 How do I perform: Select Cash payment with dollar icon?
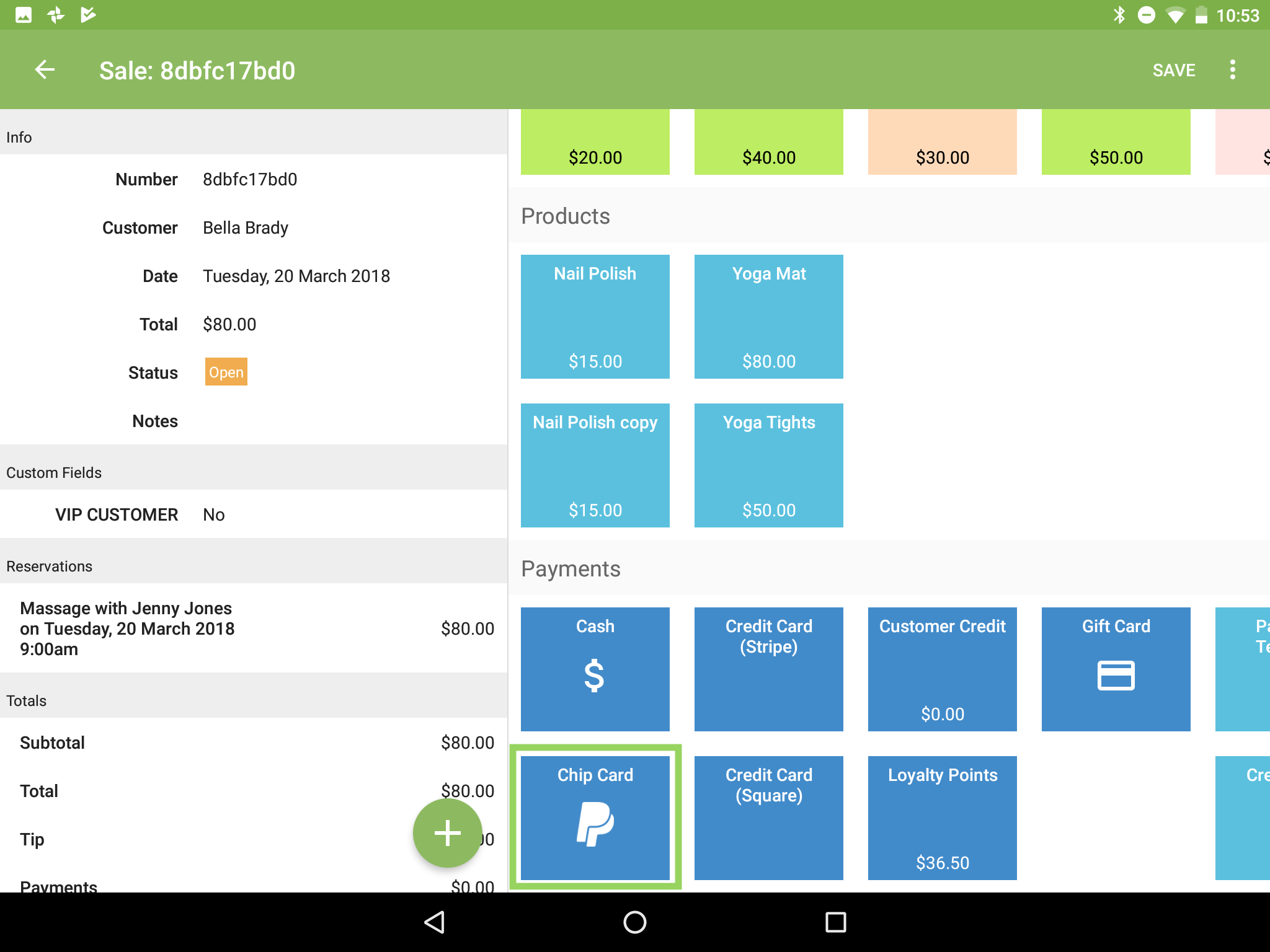595,669
